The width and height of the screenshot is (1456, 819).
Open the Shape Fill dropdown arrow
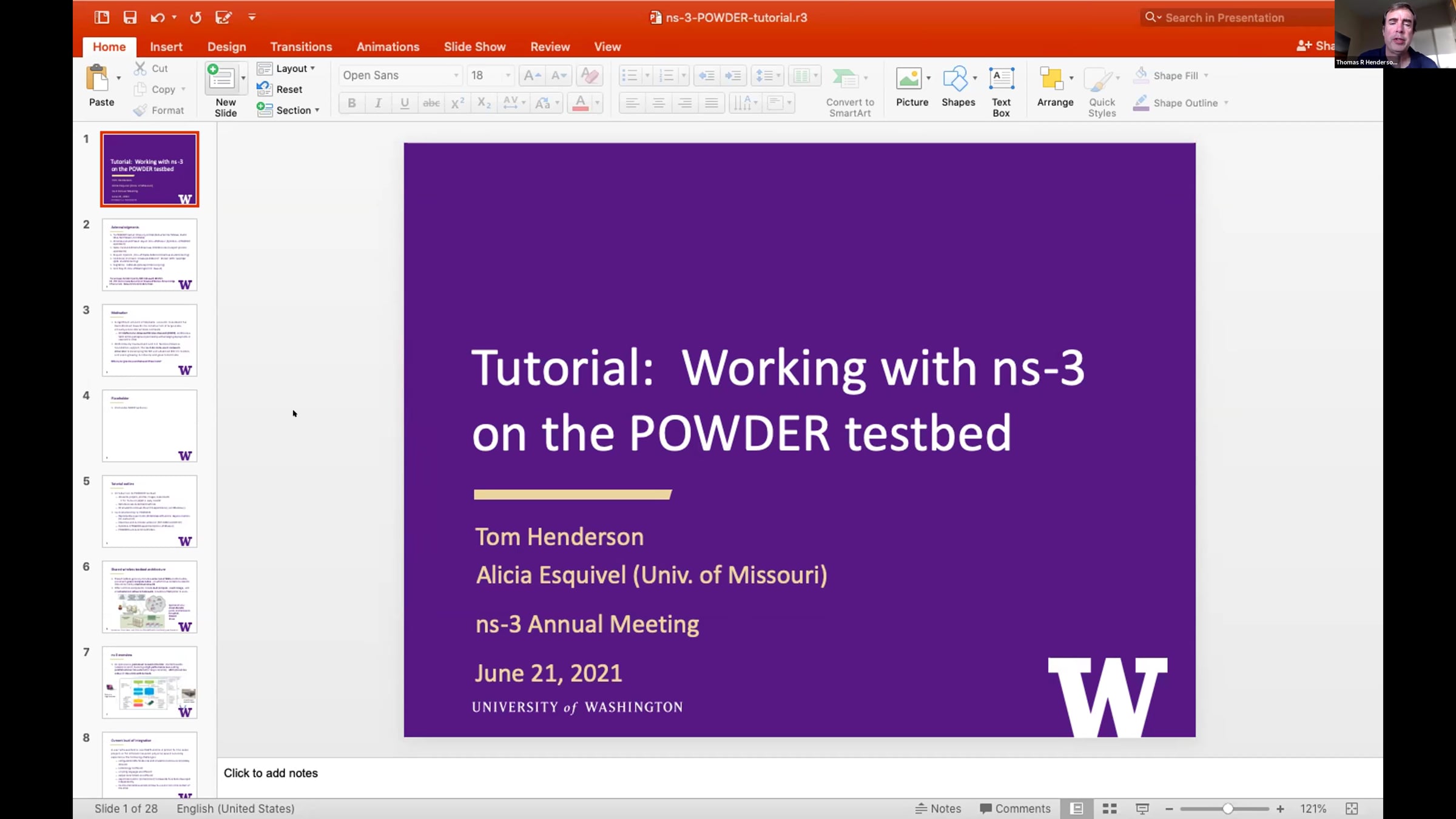pyautogui.click(x=1206, y=76)
